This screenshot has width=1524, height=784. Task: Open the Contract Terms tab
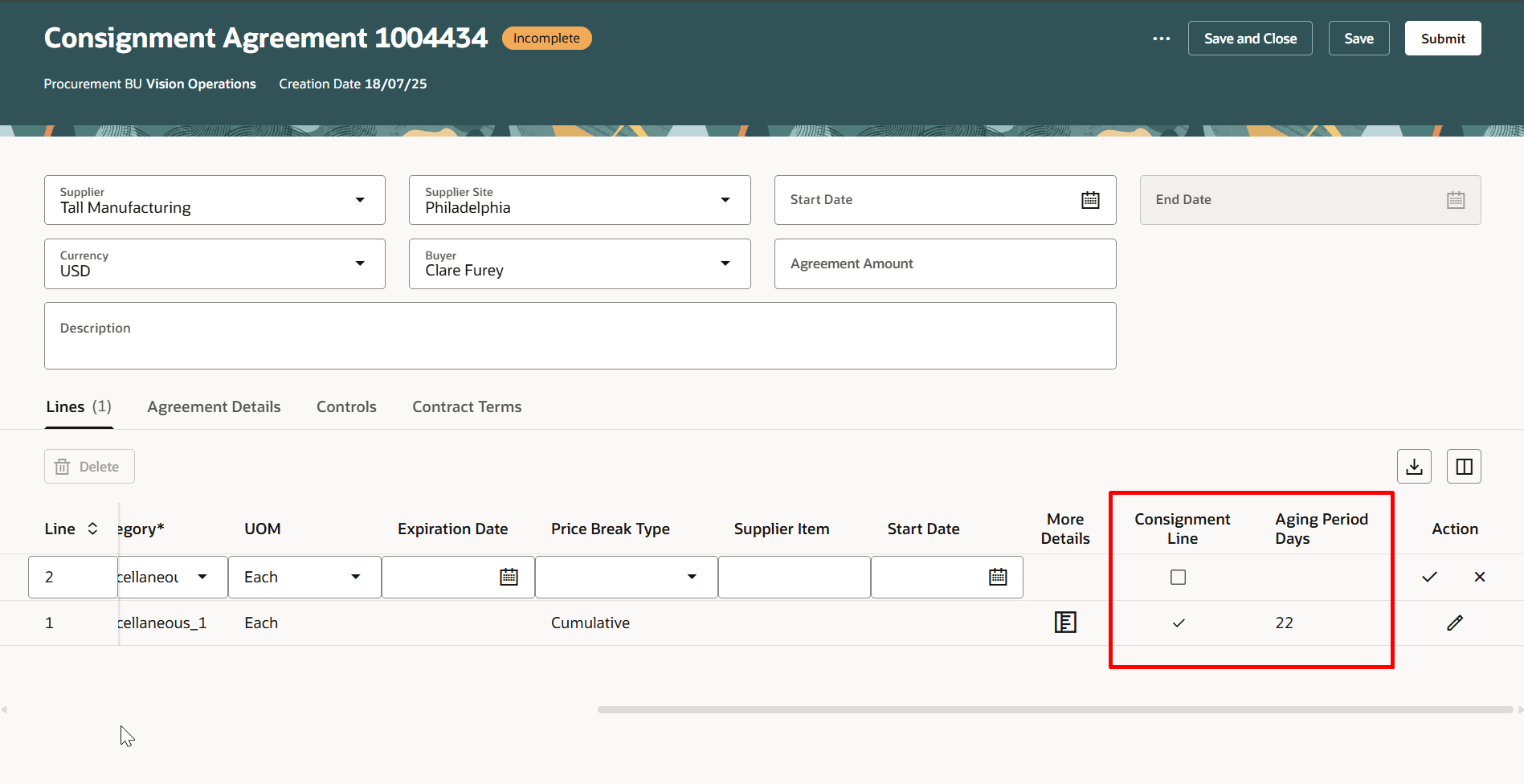coord(467,406)
